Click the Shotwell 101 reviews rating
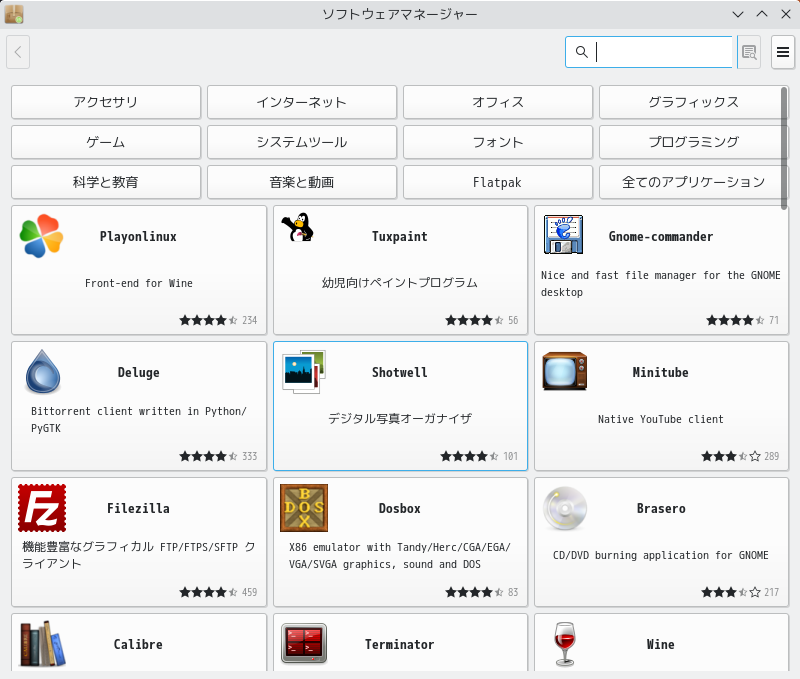Viewport: 800px width, 679px height. [x=479, y=457]
